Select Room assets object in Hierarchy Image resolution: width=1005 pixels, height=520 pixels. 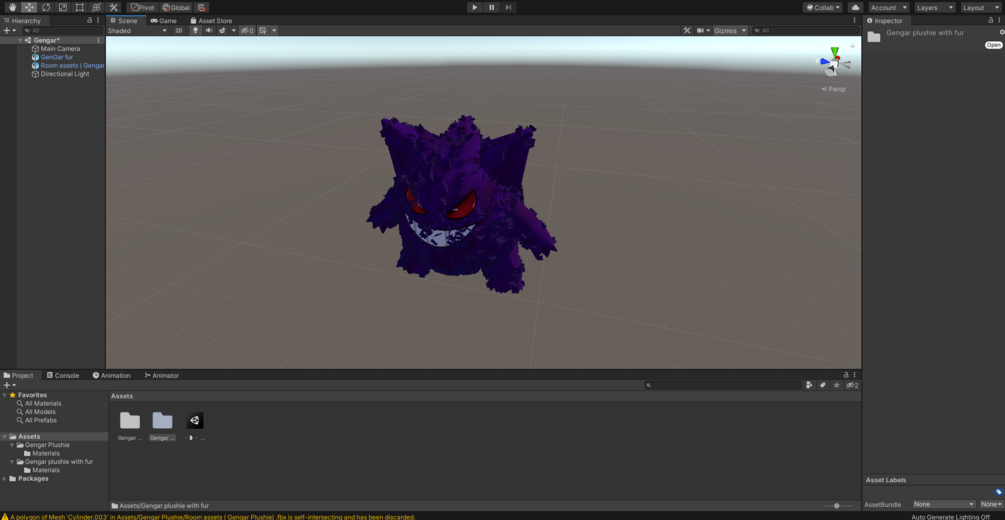coord(68,65)
